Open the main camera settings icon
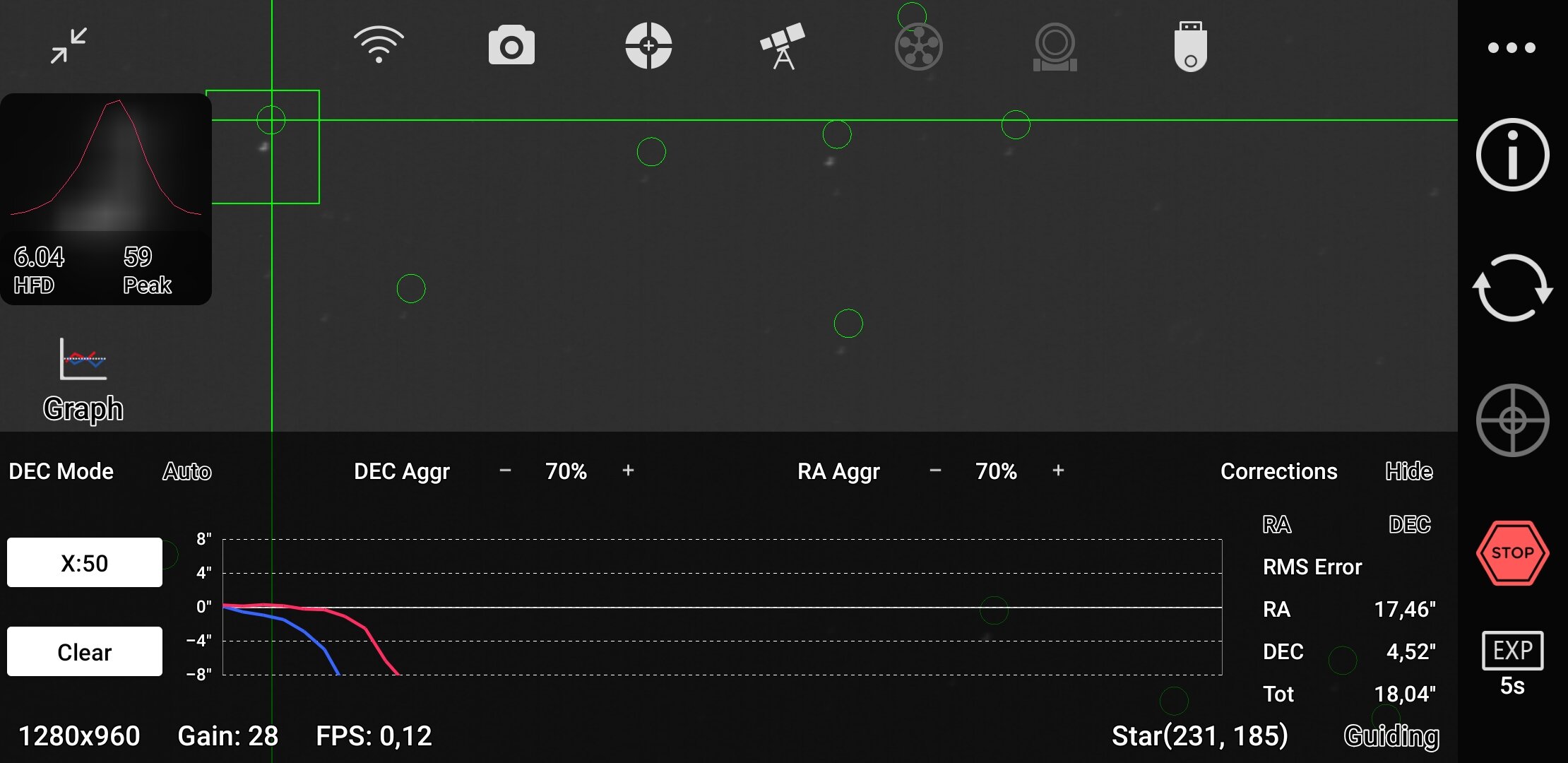 (511, 46)
